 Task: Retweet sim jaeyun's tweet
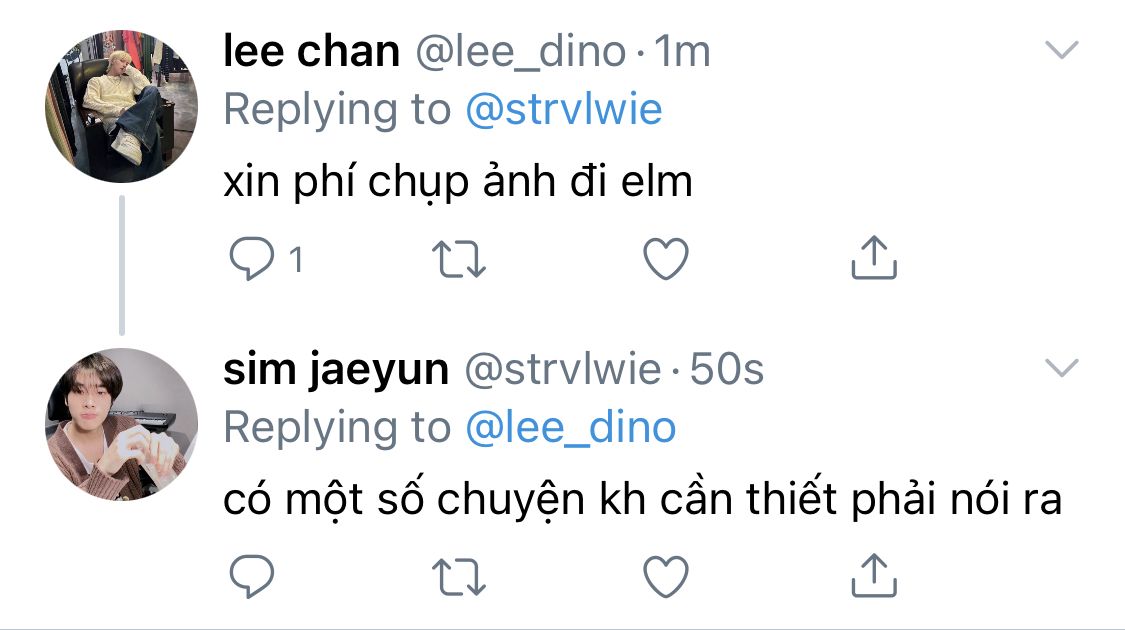459,577
